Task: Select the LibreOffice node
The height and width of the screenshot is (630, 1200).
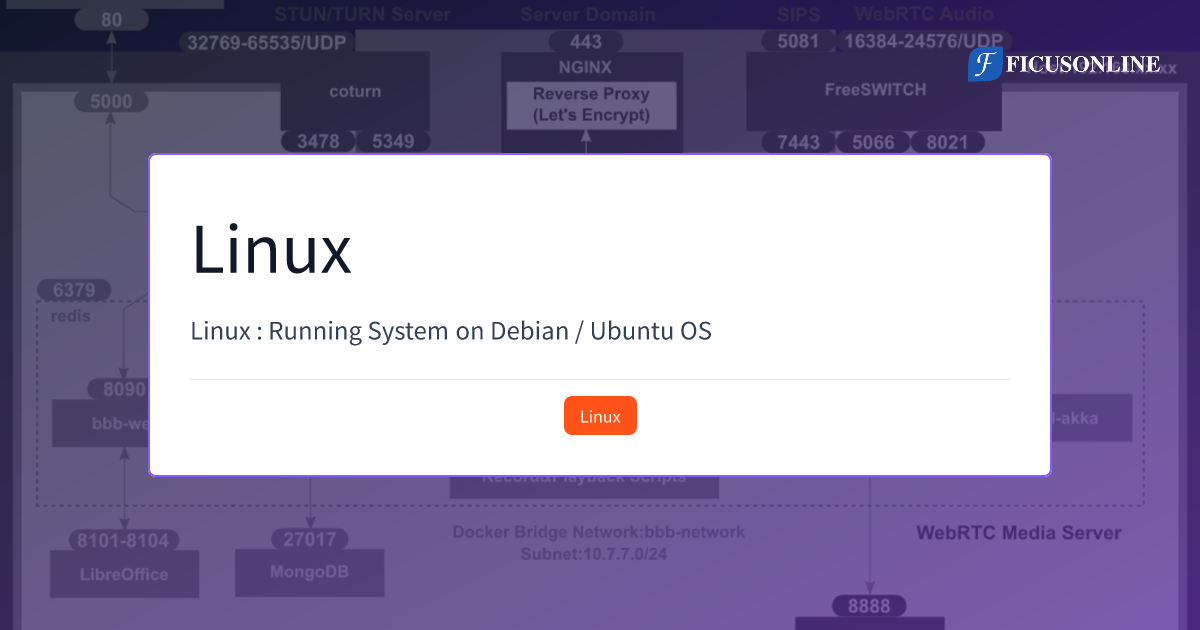Action: click(x=124, y=574)
